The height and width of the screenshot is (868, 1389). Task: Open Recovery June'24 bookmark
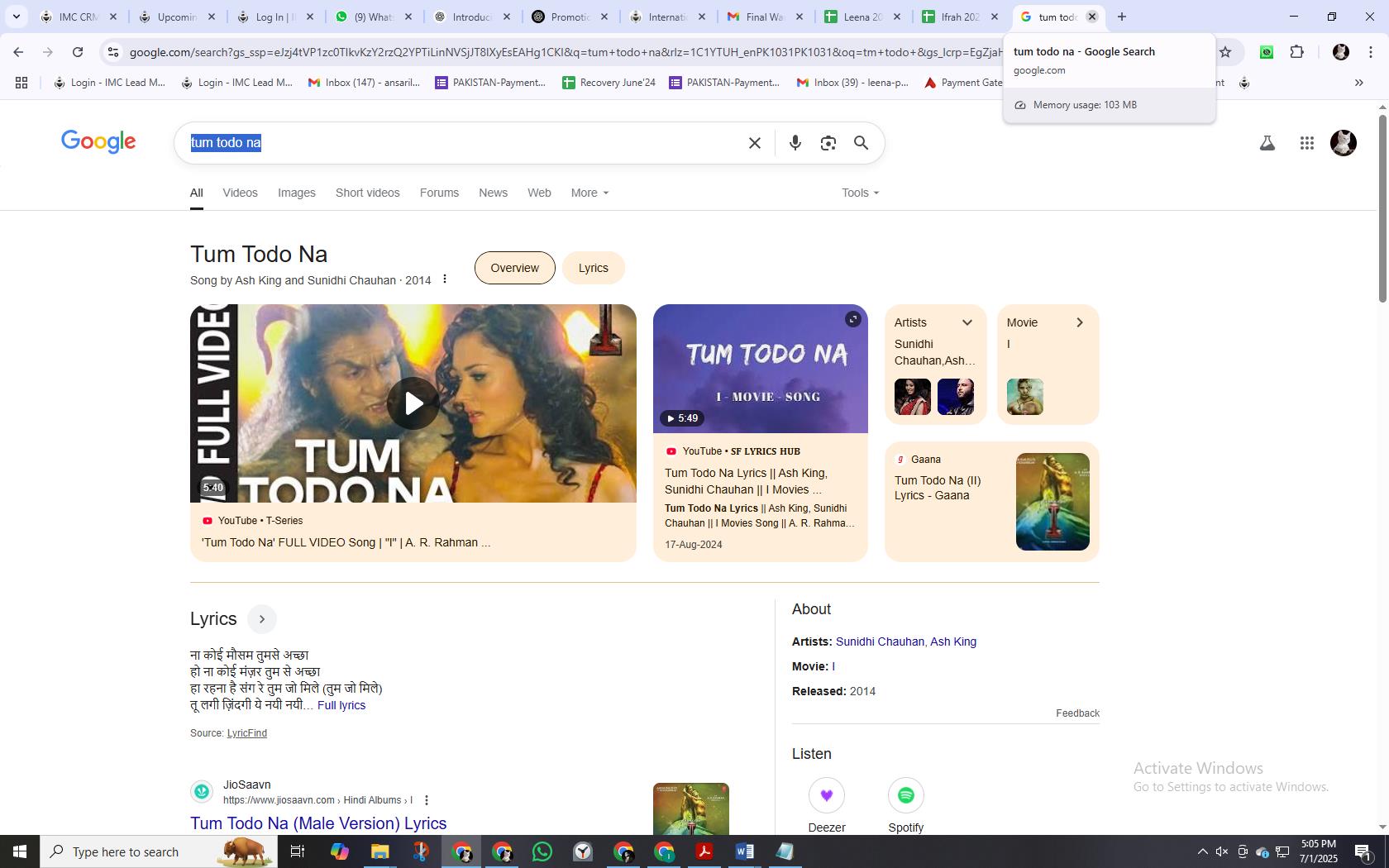pos(609,83)
